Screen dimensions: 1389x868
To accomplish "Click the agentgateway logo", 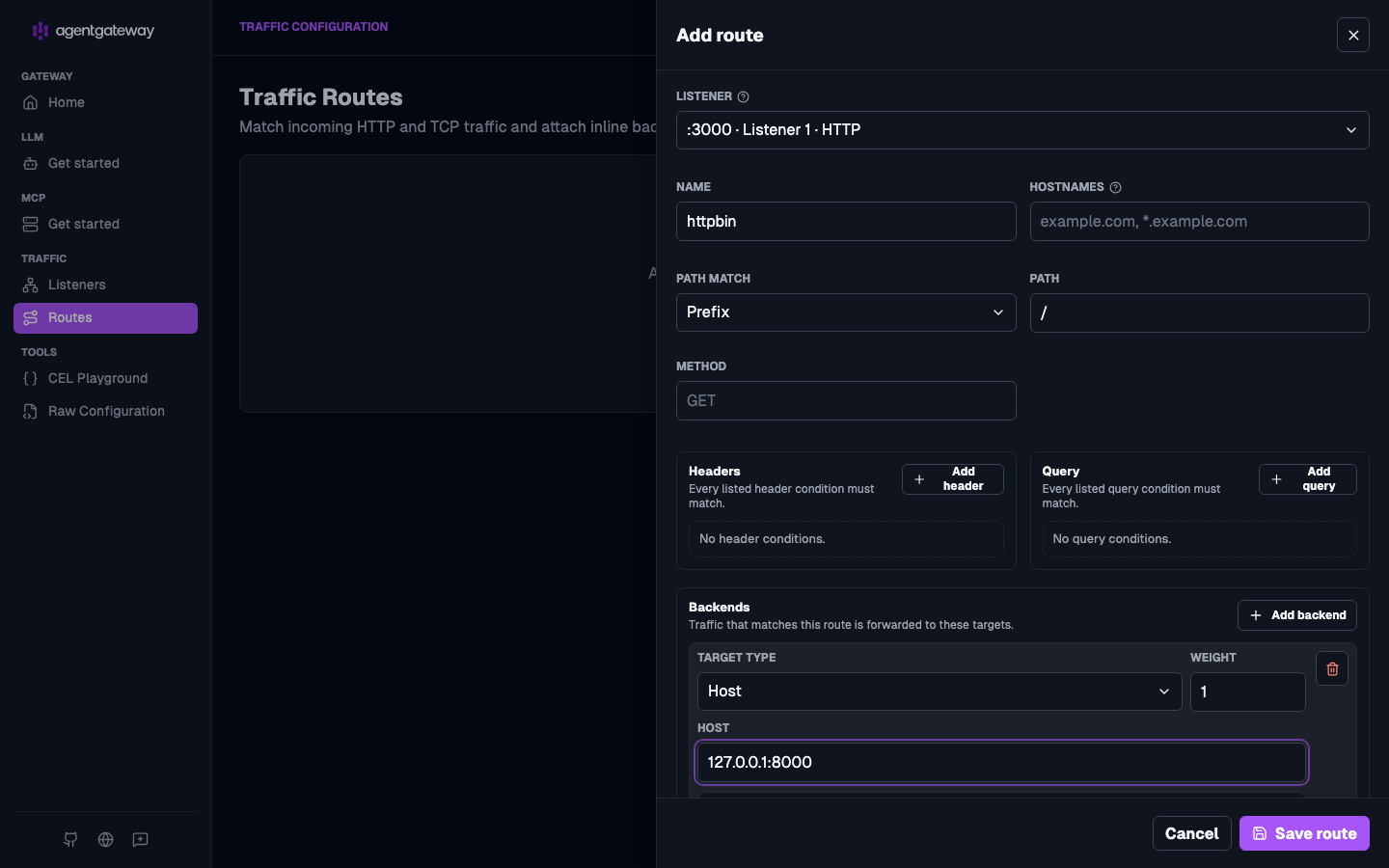I will [93, 31].
